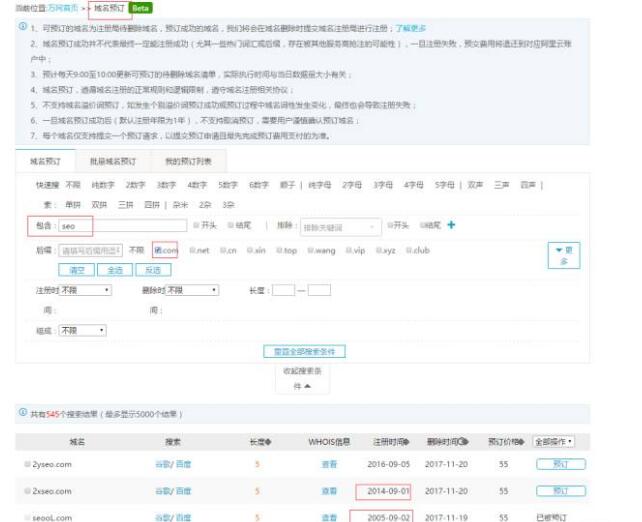Check the .xin suffix checkbox

tap(250, 250)
